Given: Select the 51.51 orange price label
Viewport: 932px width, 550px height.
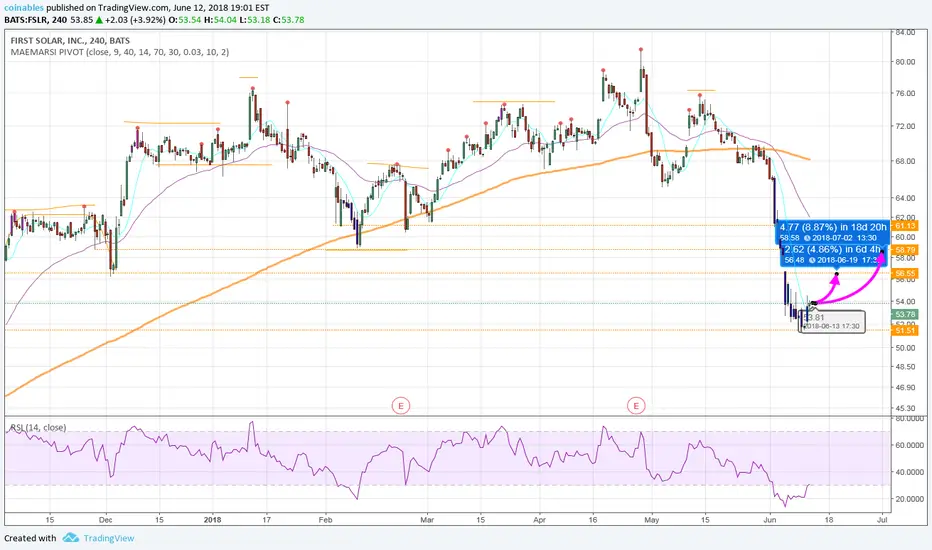Looking at the screenshot, I should 905,331.
